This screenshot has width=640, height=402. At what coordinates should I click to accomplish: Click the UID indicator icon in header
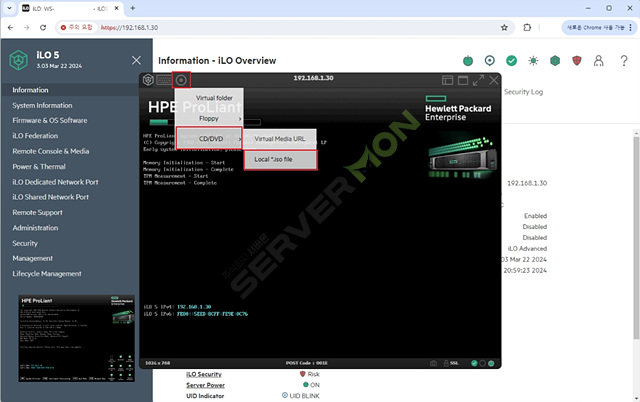(489, 61)
